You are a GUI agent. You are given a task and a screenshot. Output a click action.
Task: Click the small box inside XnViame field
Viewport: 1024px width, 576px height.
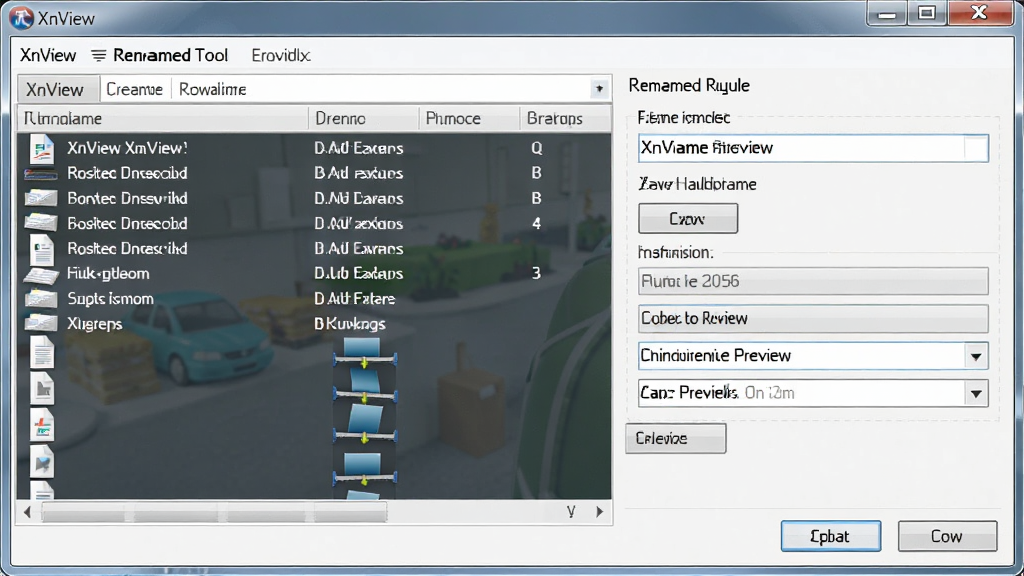tap(976, 148)
